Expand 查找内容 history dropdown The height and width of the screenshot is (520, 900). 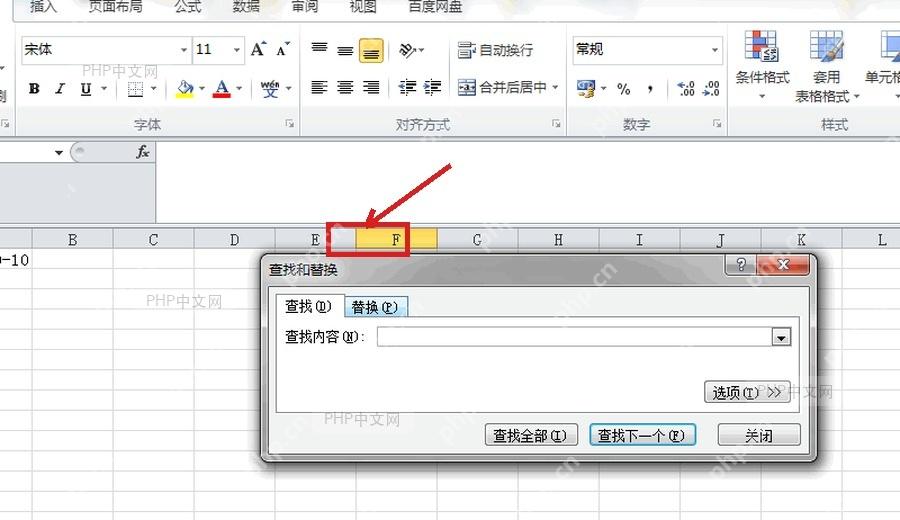point(781,337)
